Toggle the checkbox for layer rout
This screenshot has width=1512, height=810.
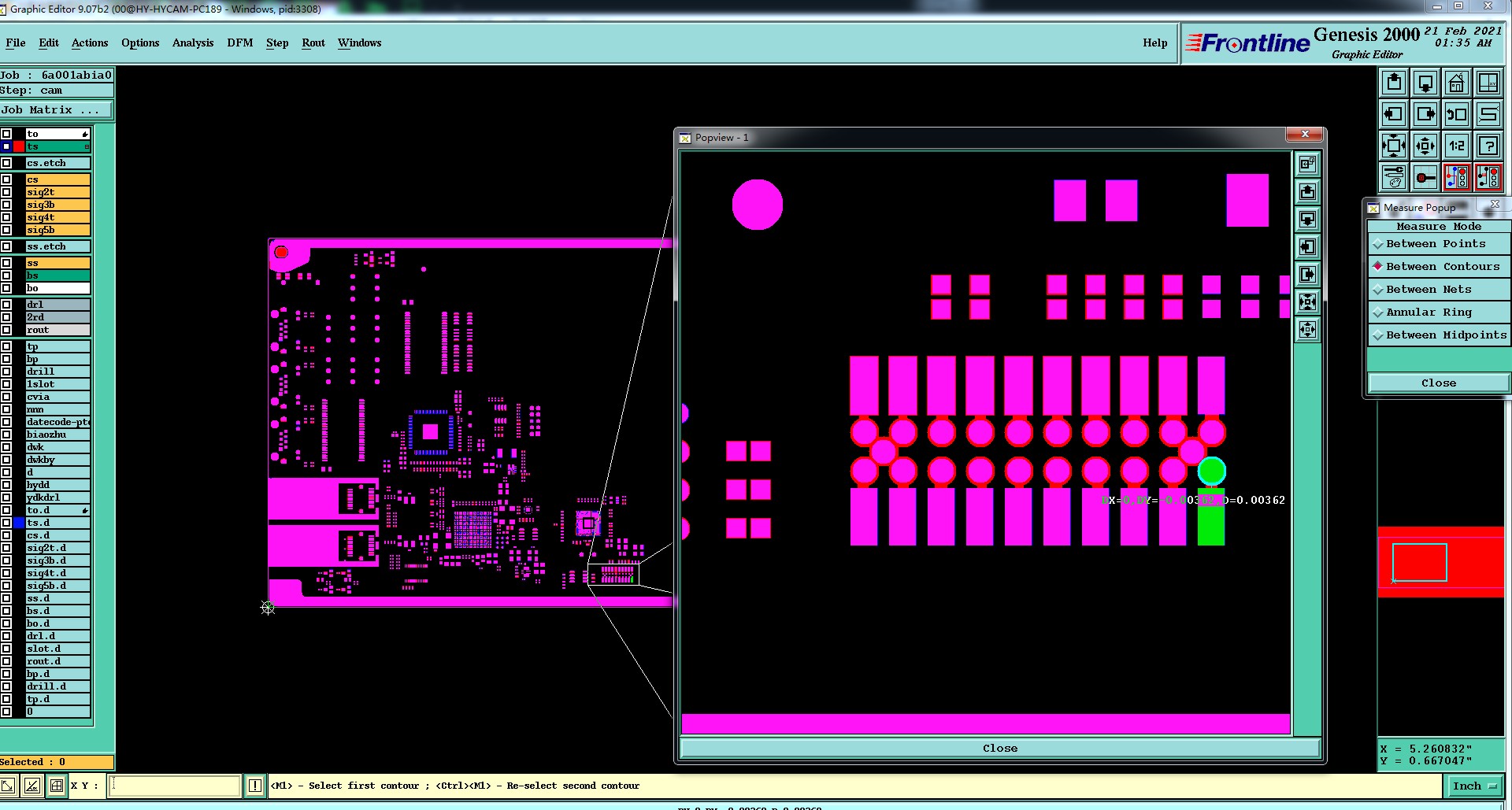coord(6,330)
